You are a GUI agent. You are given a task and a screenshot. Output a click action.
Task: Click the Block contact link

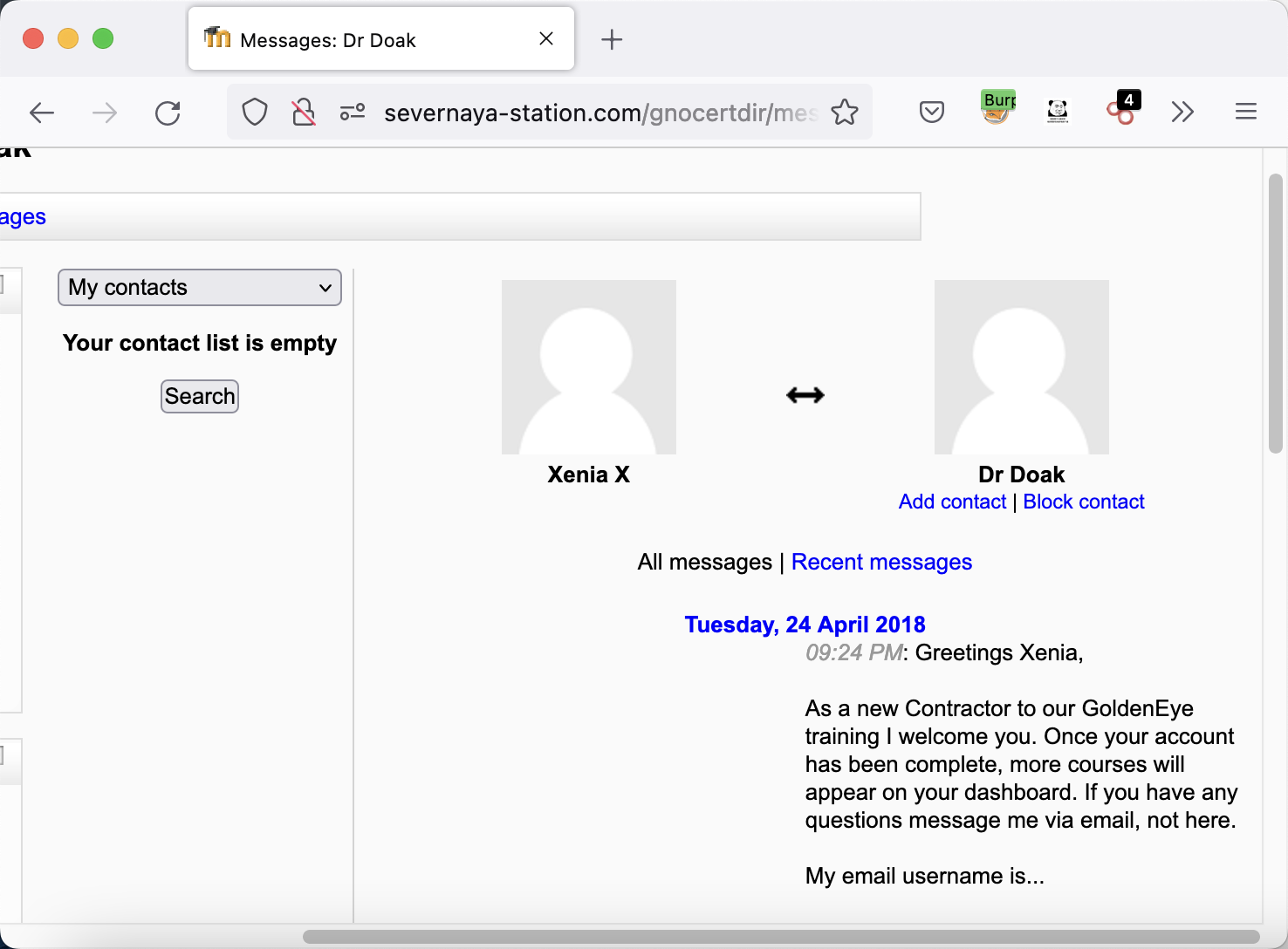(x=1083, y=502)
